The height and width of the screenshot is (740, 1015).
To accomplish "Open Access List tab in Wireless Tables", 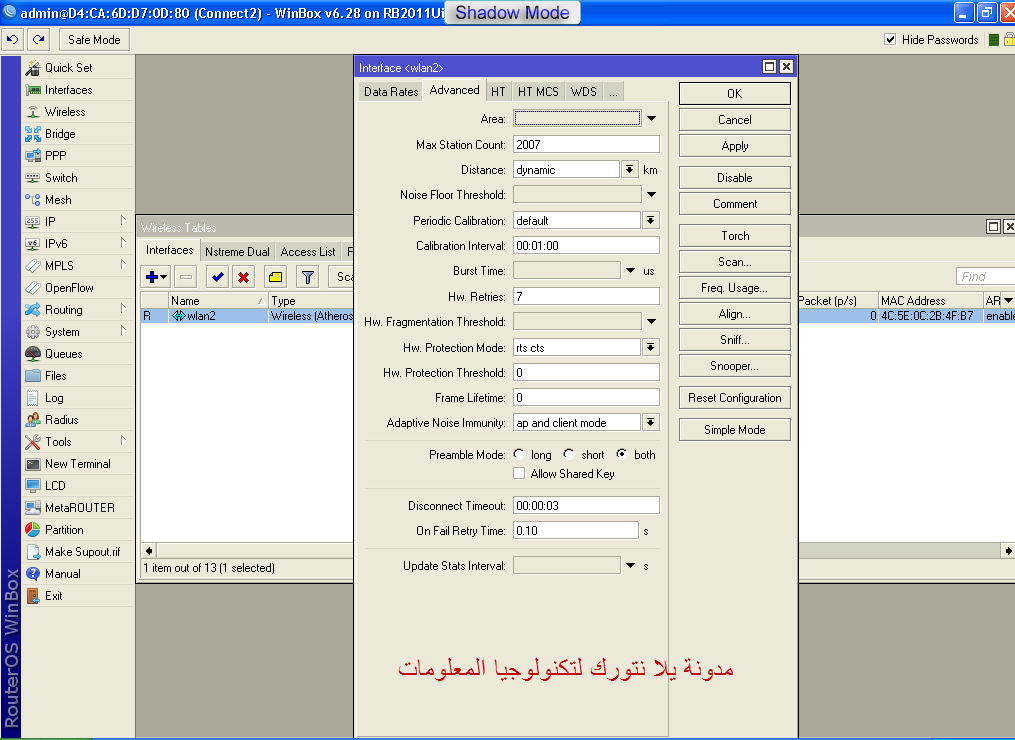I will pos(308,252).
